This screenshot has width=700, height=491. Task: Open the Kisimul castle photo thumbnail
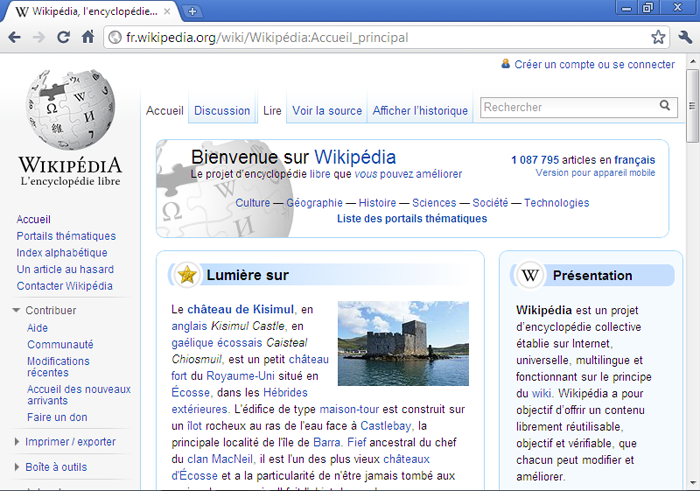(x=403, y=343)
